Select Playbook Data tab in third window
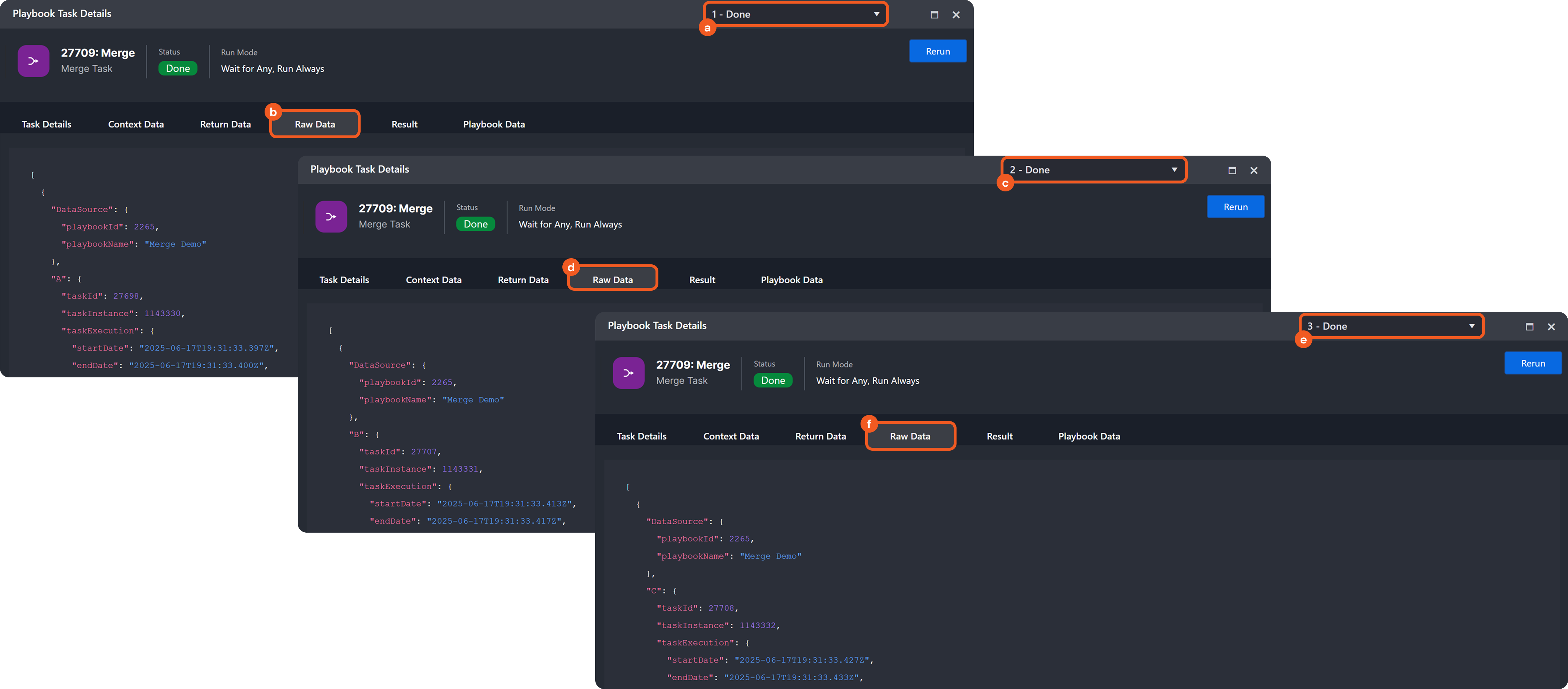 tap(1089, 436)
